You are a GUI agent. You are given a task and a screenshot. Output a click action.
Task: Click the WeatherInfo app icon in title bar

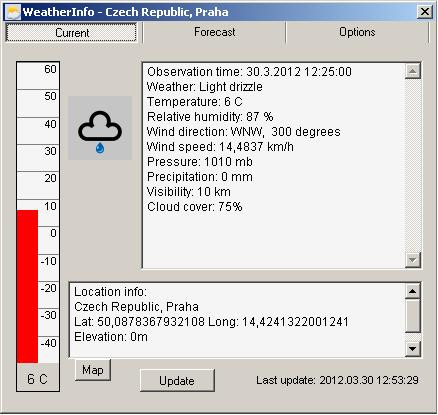click(x=13, y=12)
